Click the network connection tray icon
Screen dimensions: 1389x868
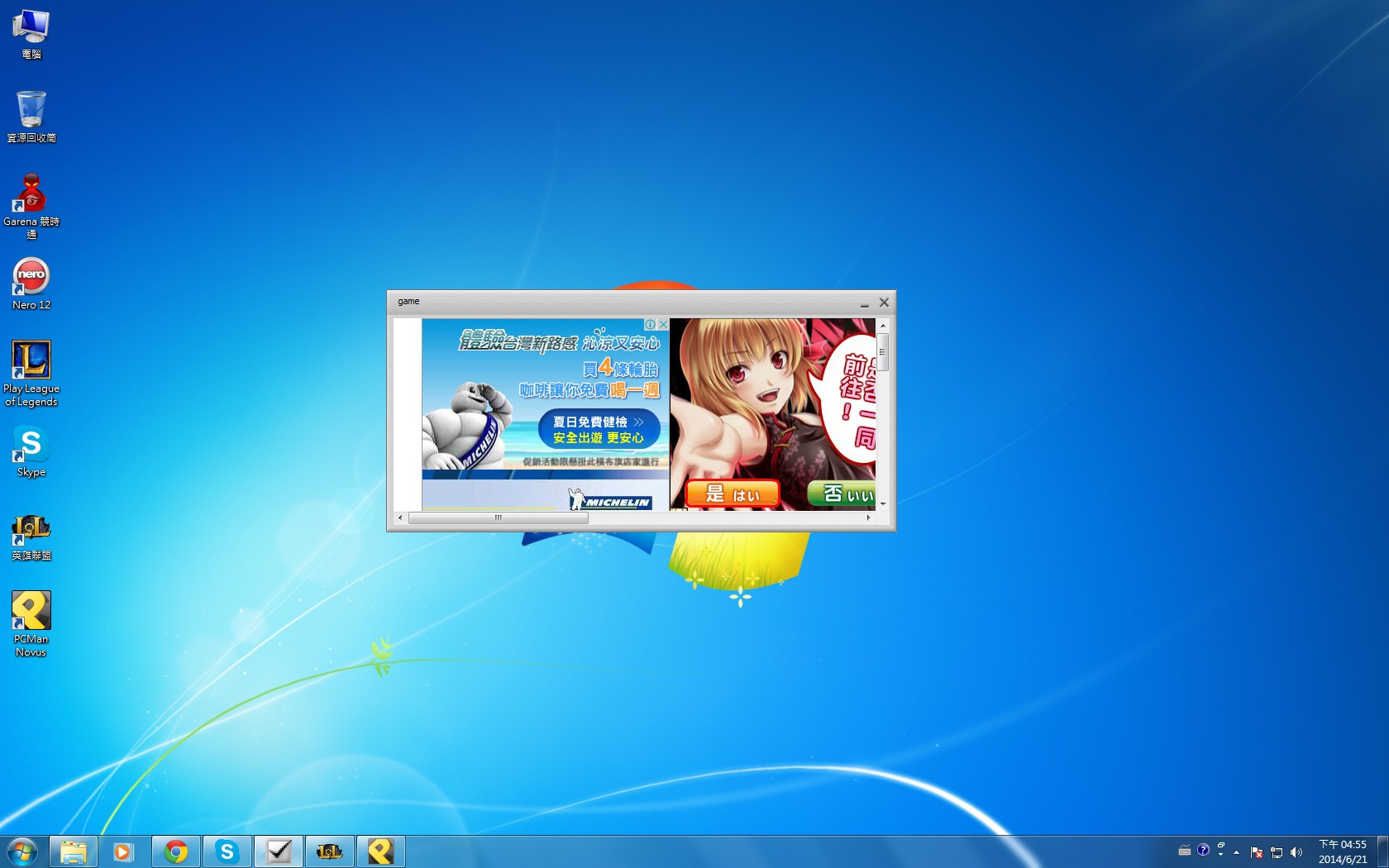point(1277,852)
